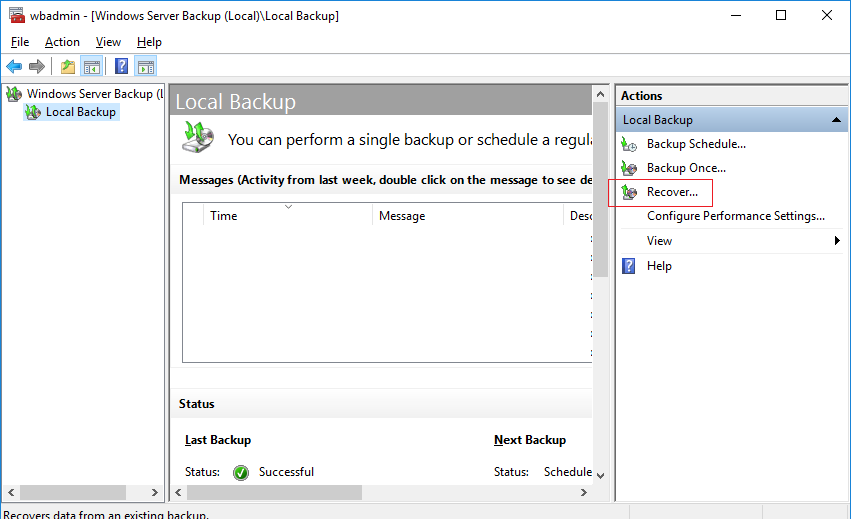This screenshot has width=851, height=519.
Task: Click the Recover icon in Actions pane
Action: point(629,192)
